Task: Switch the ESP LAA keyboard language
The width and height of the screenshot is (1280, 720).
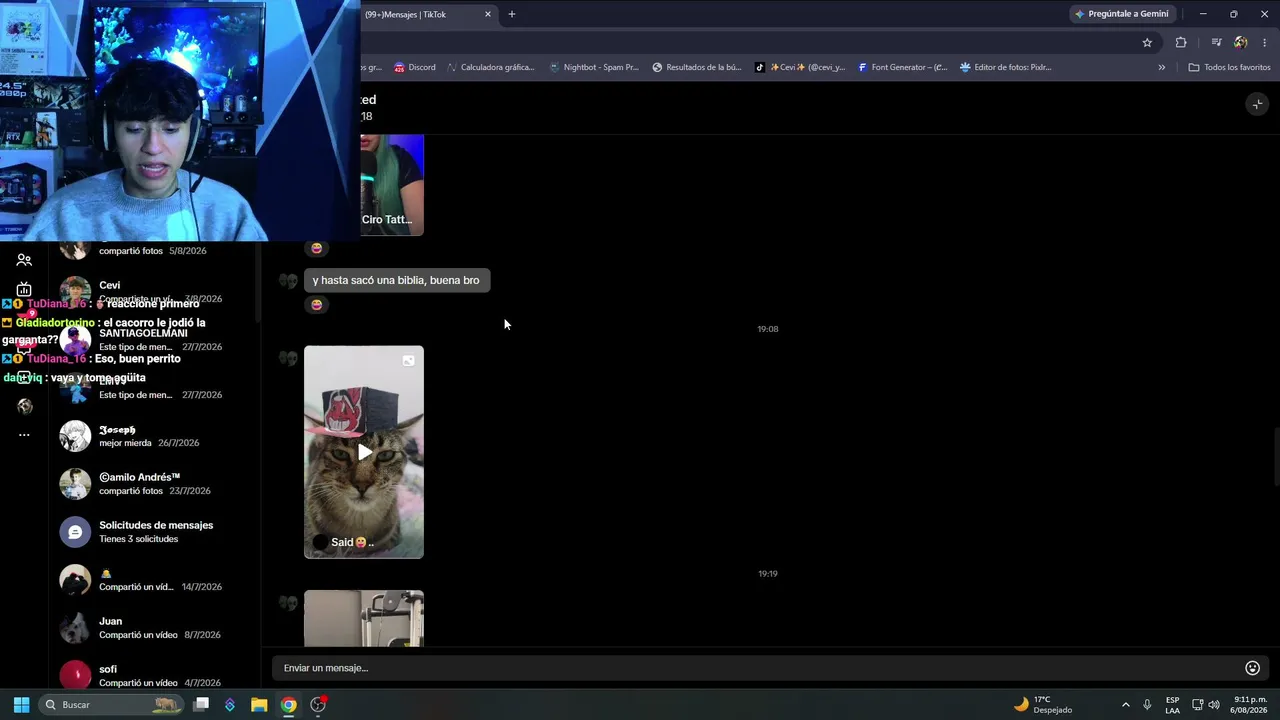Action: coord(1173,705)
